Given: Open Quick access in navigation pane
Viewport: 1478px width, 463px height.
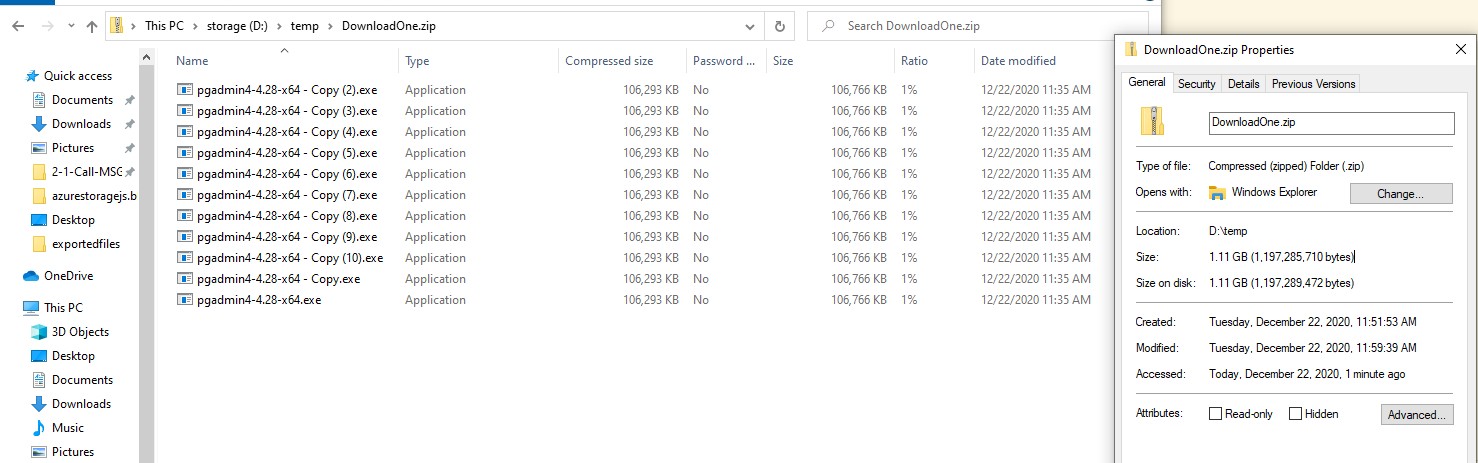Looking at the screenshot, I should (78, 76).
